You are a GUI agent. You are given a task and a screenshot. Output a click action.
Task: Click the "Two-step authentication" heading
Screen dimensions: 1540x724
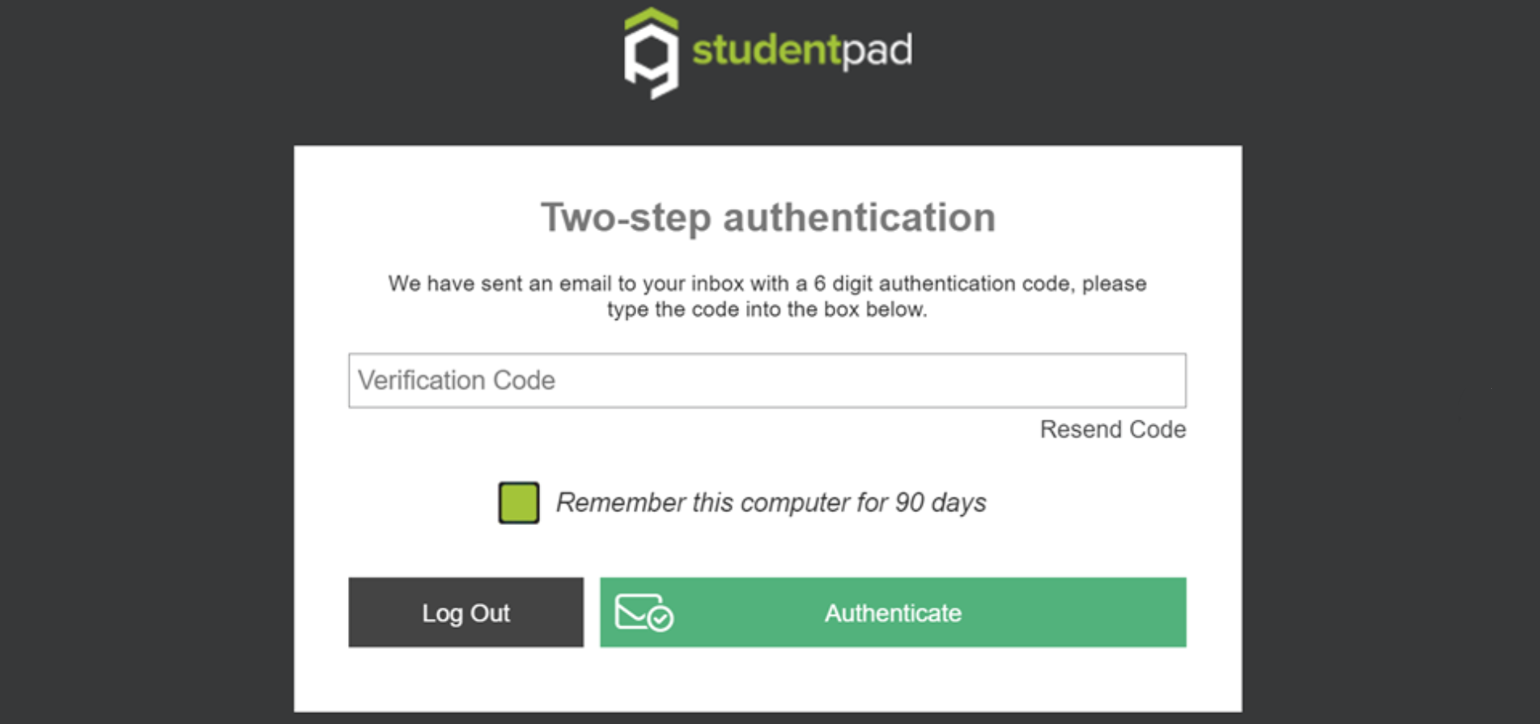point(767,218)
